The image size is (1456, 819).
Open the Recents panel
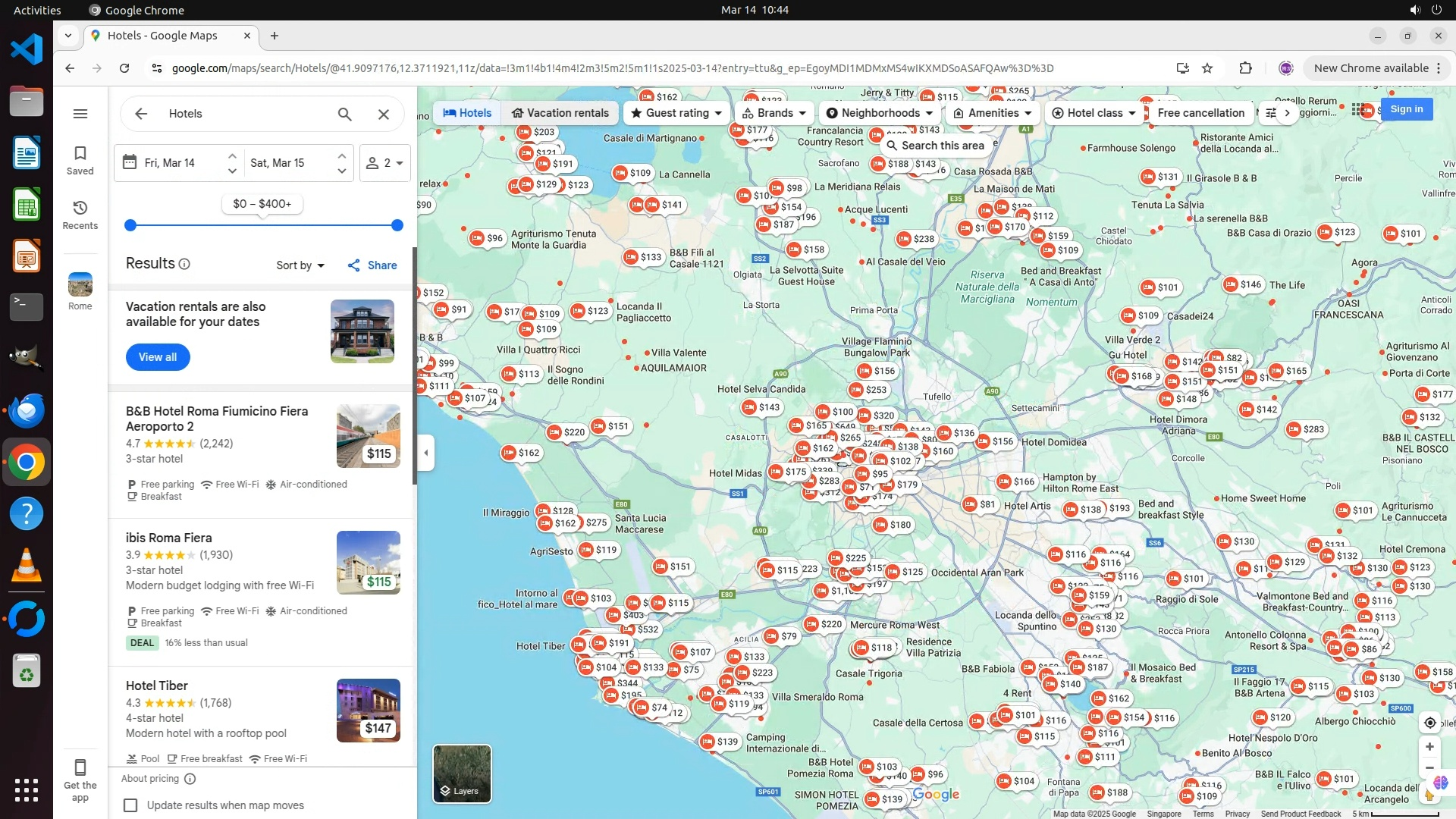click(80, 215)
